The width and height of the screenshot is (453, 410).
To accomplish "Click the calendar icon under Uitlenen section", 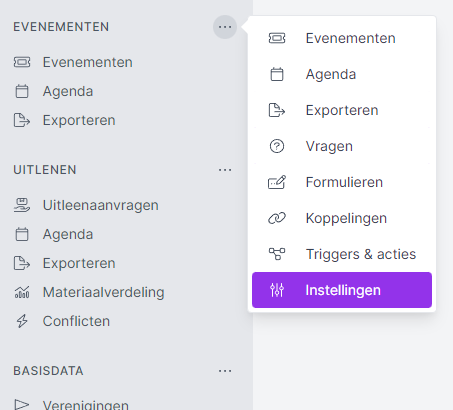I will click(x=22, y=234).
